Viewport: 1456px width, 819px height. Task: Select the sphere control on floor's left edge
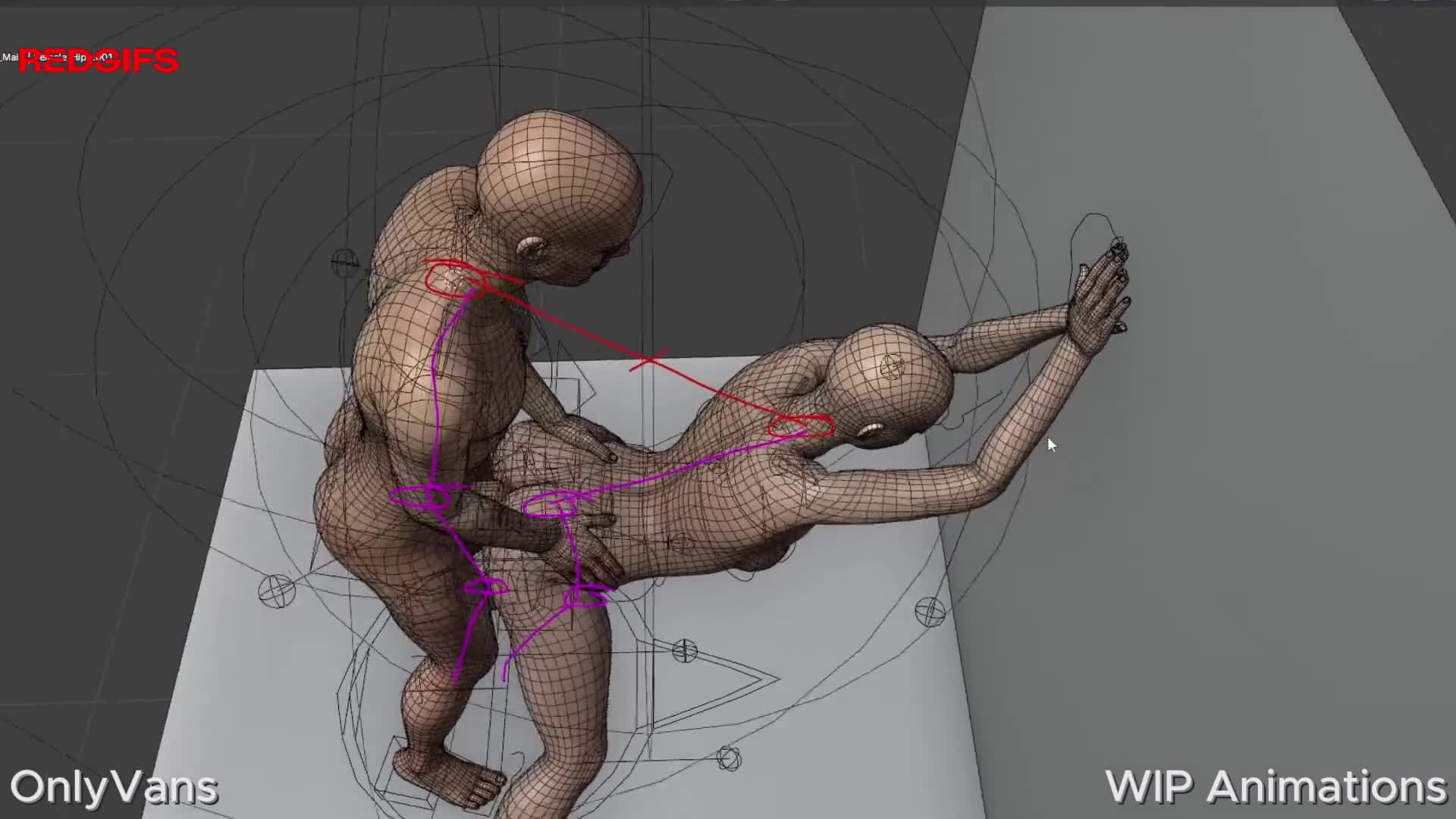click(x=276, y=591)
